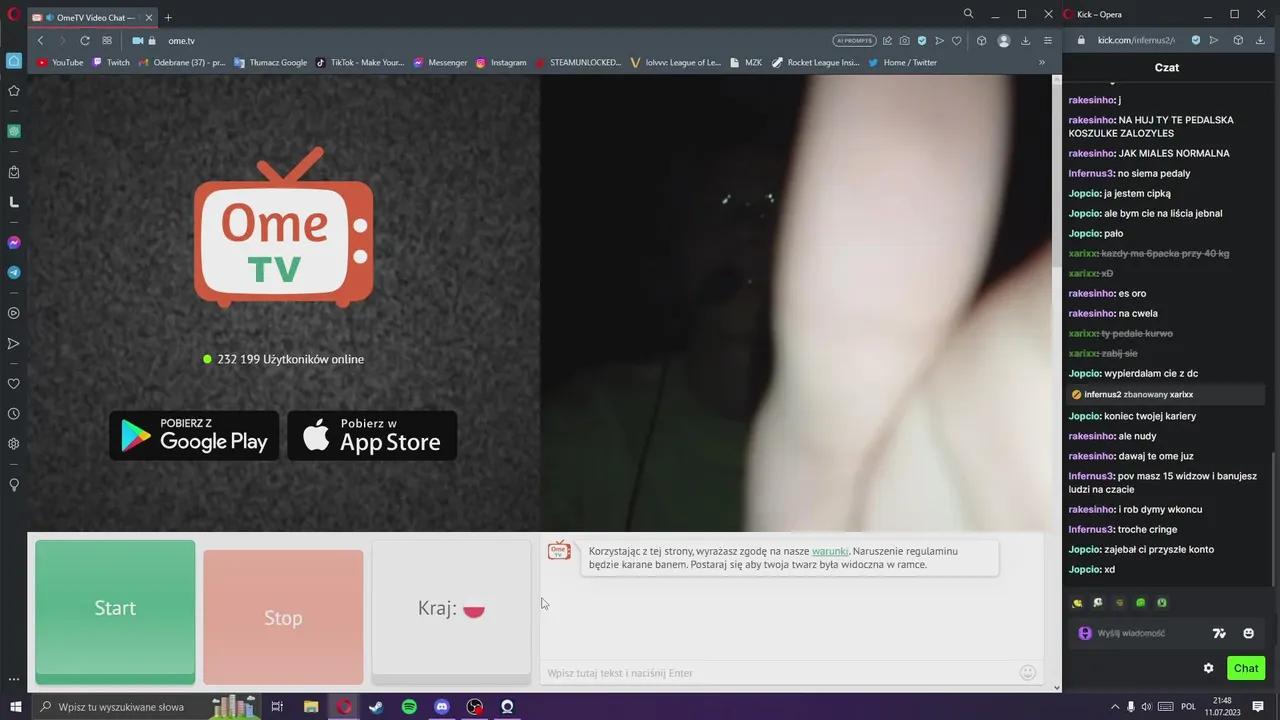Open Spotify from the taskbar
Screen dimensions: 1280x720
pos(409,707)
